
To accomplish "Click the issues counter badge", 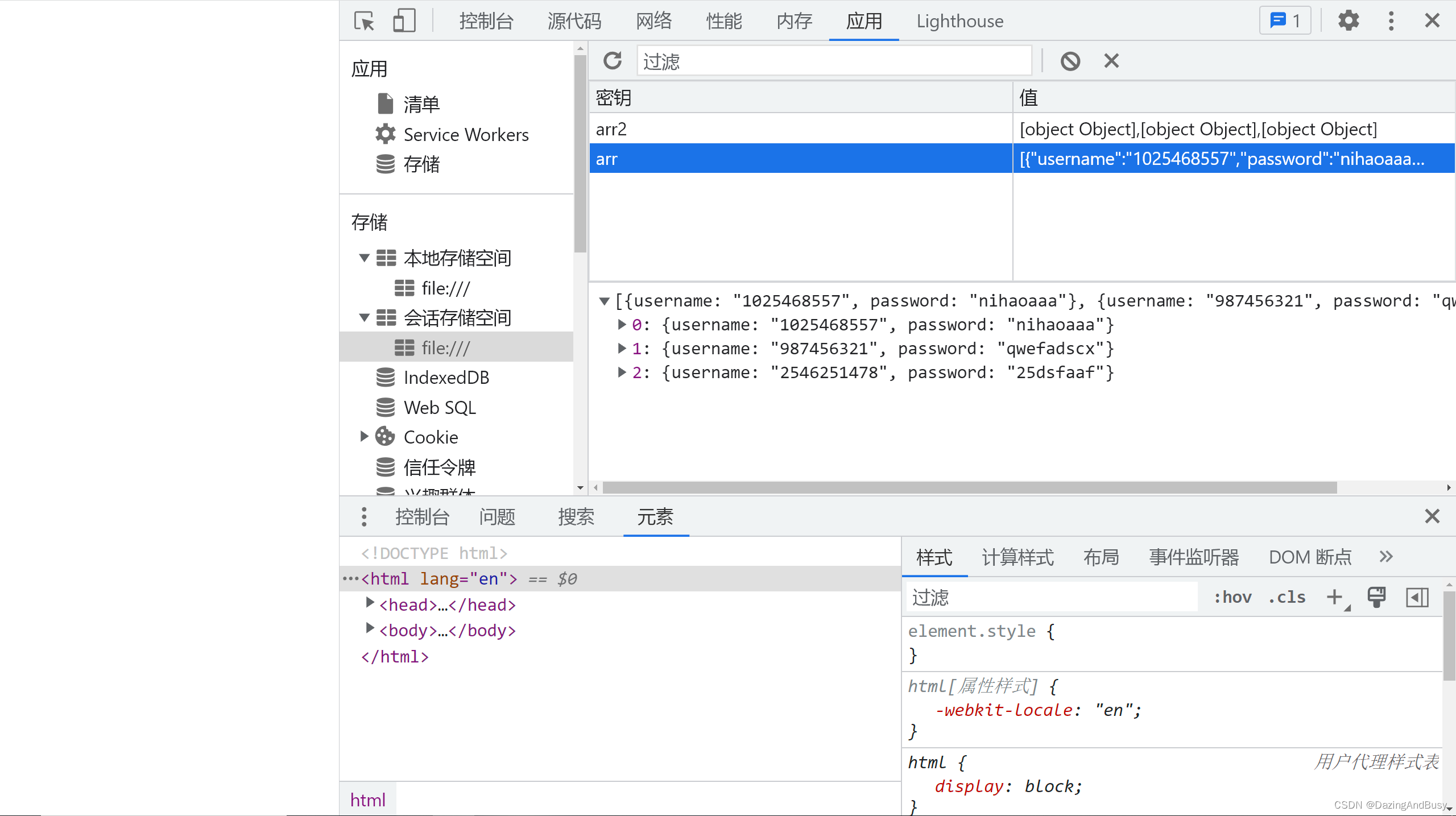I will (x=1285, y=21).
